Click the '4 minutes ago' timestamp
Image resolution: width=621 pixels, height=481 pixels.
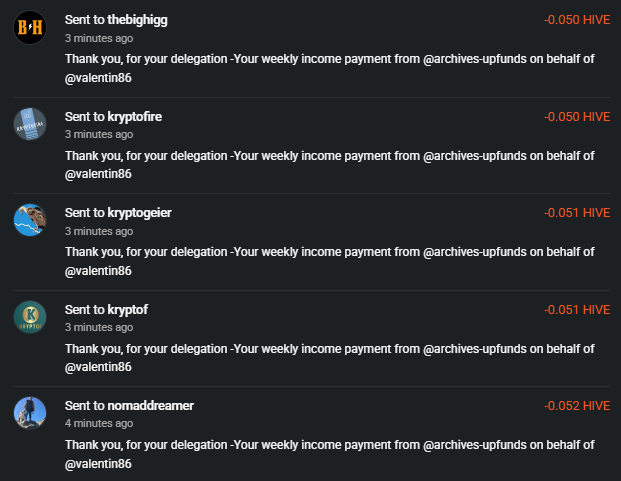[x=99, y=424]
